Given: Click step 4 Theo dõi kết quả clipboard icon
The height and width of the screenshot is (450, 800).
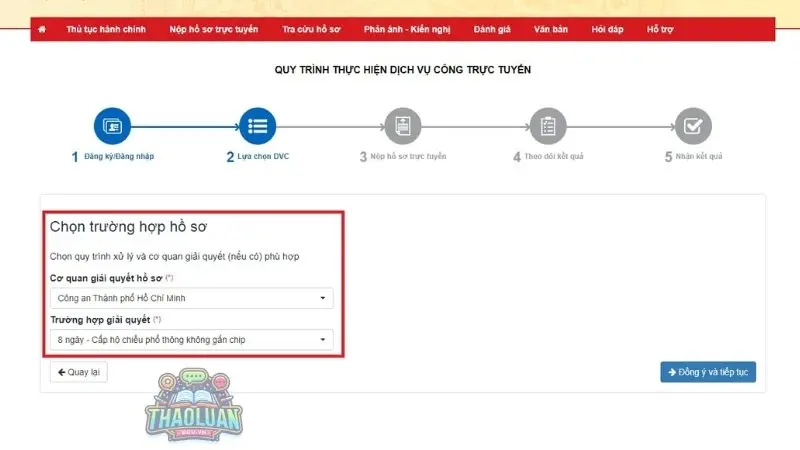Looking at the screenshot, I should point(548,126).
